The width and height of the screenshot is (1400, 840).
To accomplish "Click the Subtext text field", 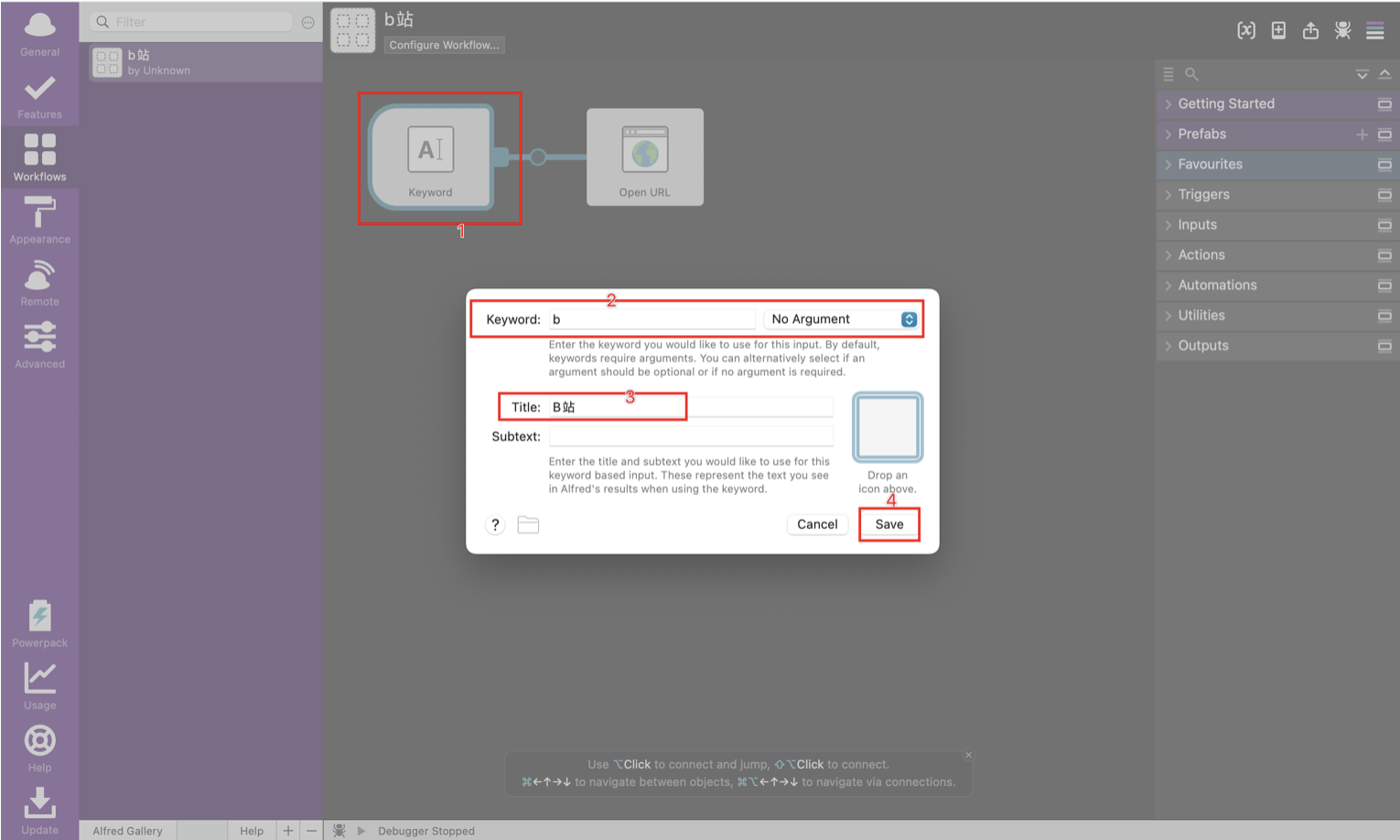I will 691,436.
